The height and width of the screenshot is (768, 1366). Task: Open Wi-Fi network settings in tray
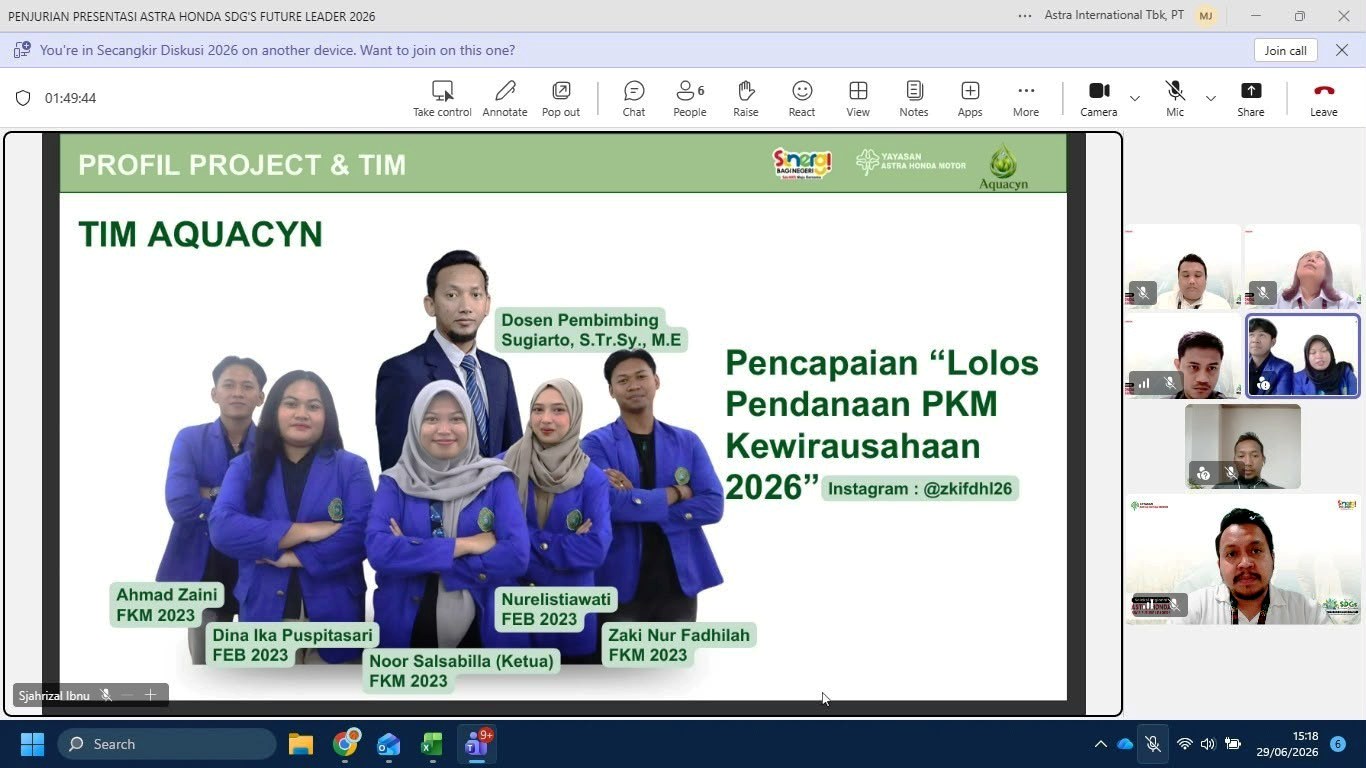point(1185,744)
